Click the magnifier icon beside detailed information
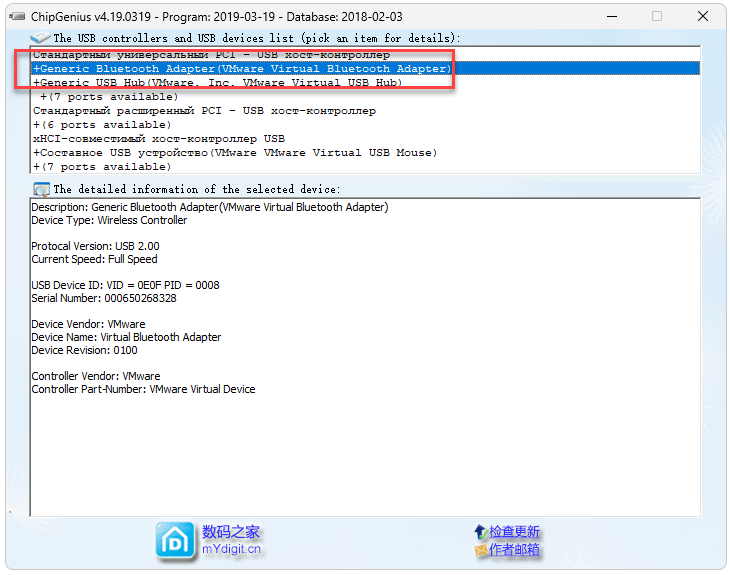The image size is (730, 575). (41, 189)
